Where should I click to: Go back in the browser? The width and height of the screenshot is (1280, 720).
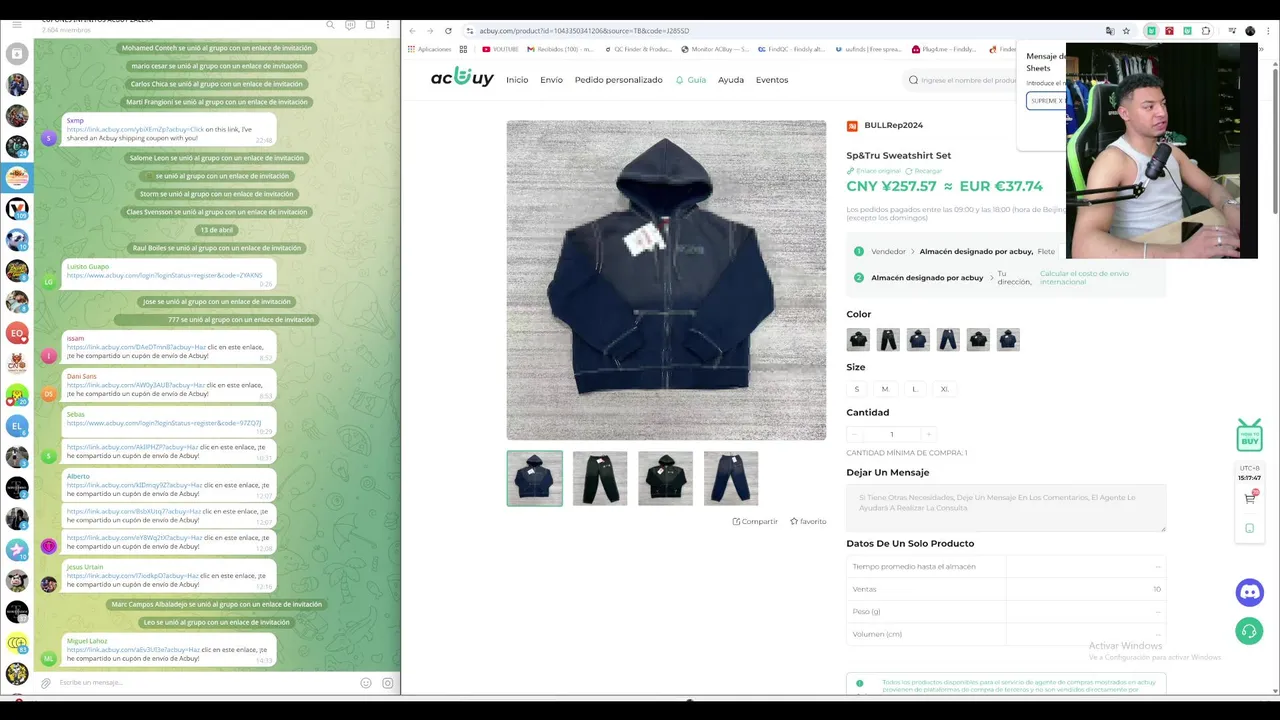coord(412,31)
